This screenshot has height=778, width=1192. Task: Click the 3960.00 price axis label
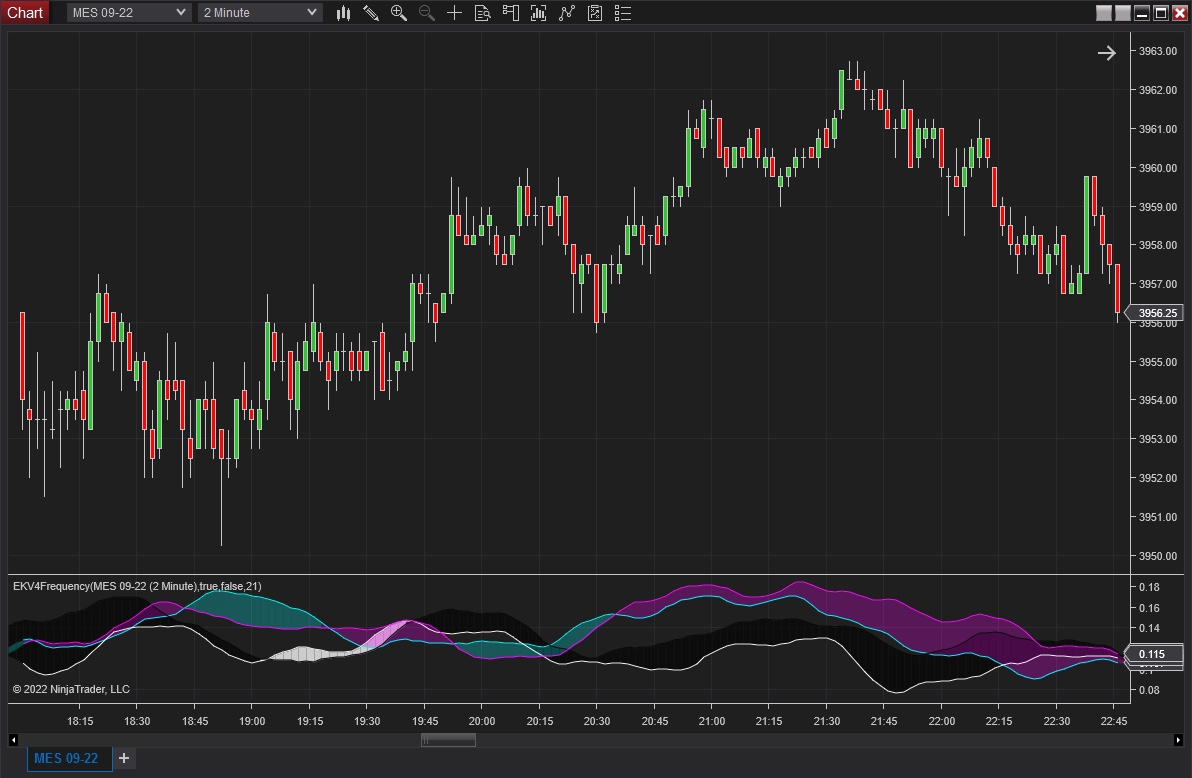[x=1158, y=168]
